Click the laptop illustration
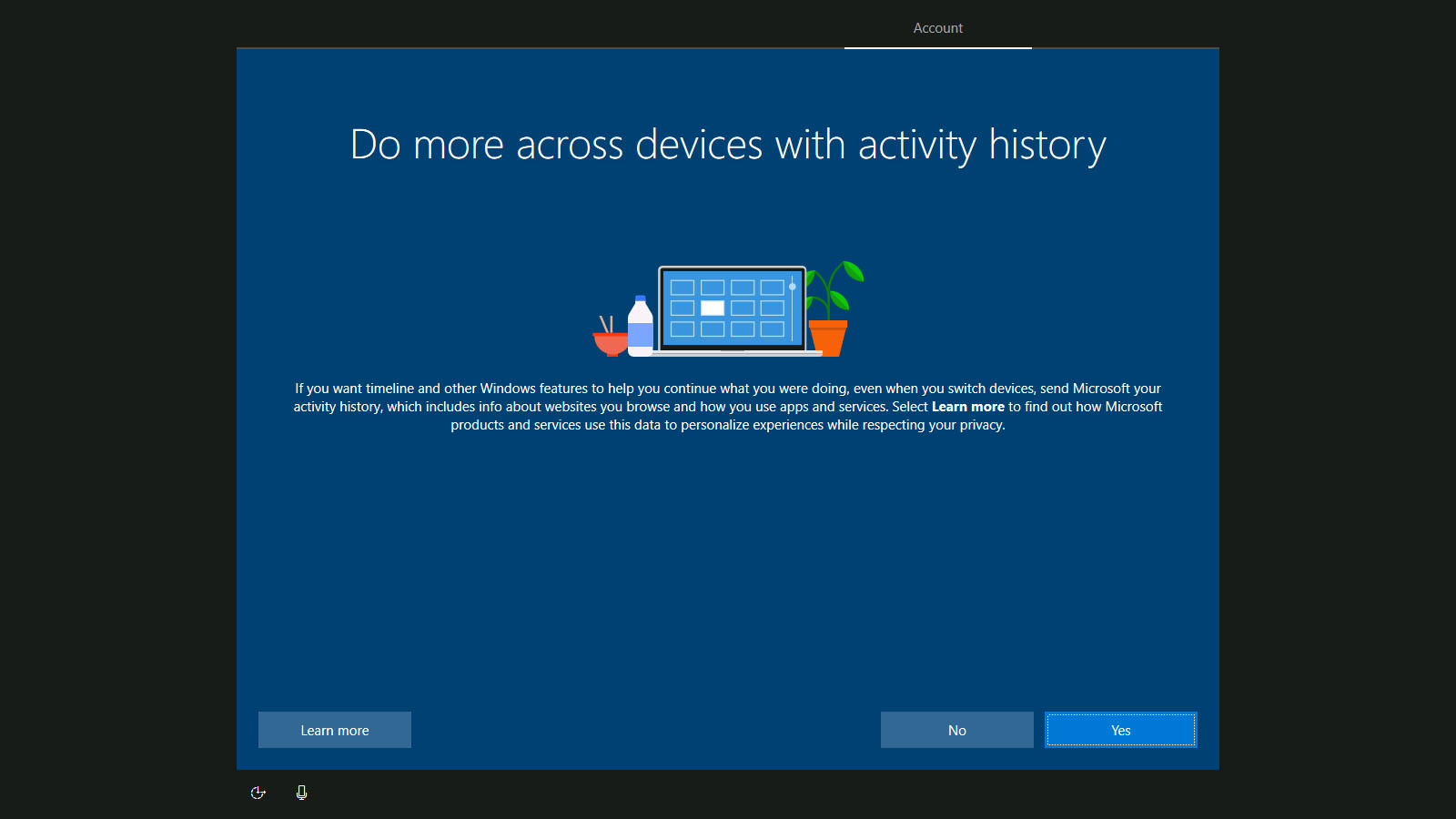1456x819 pixels. [732, 309]
